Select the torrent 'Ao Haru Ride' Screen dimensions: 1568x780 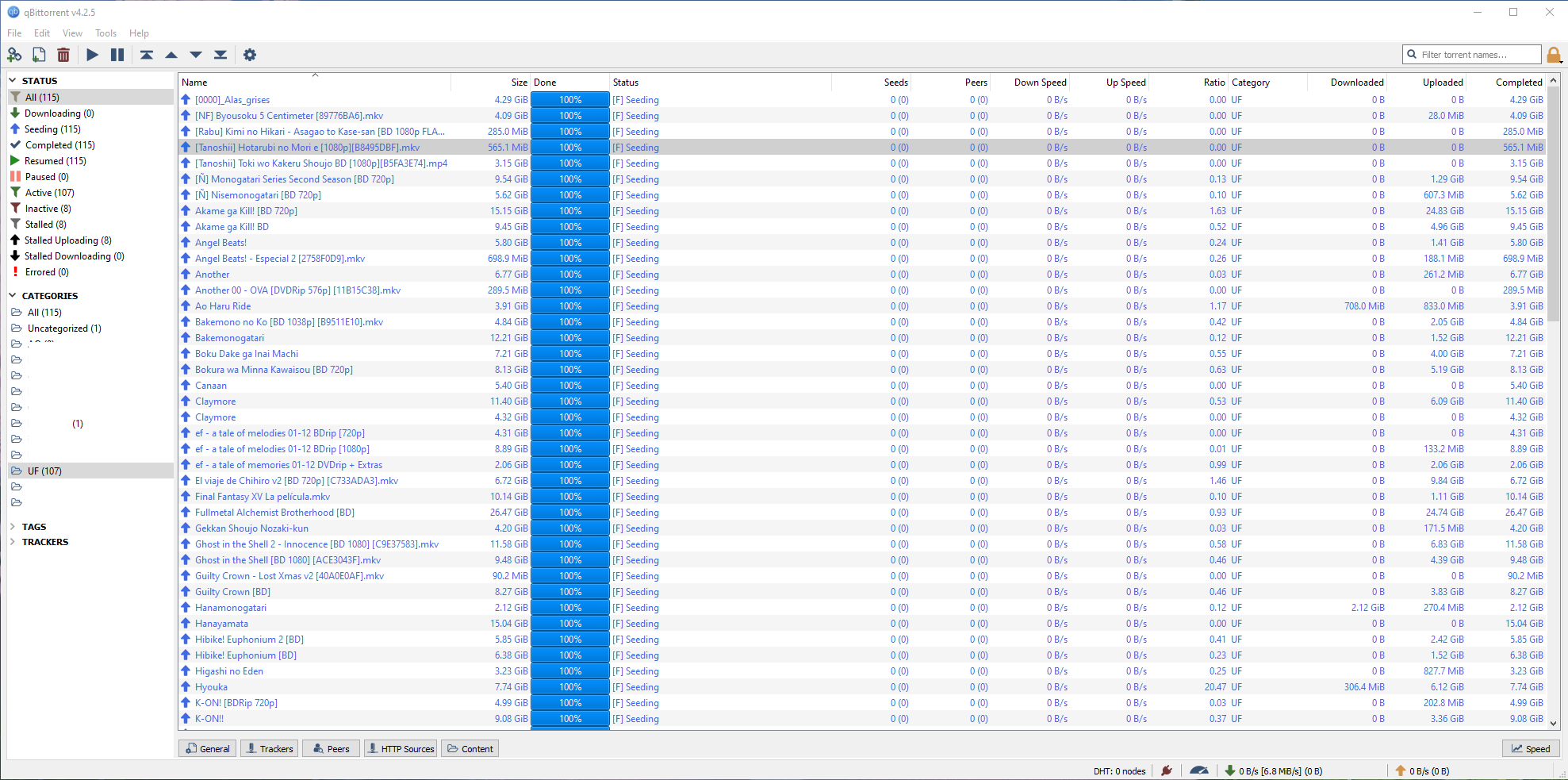(x=223, y=306)
